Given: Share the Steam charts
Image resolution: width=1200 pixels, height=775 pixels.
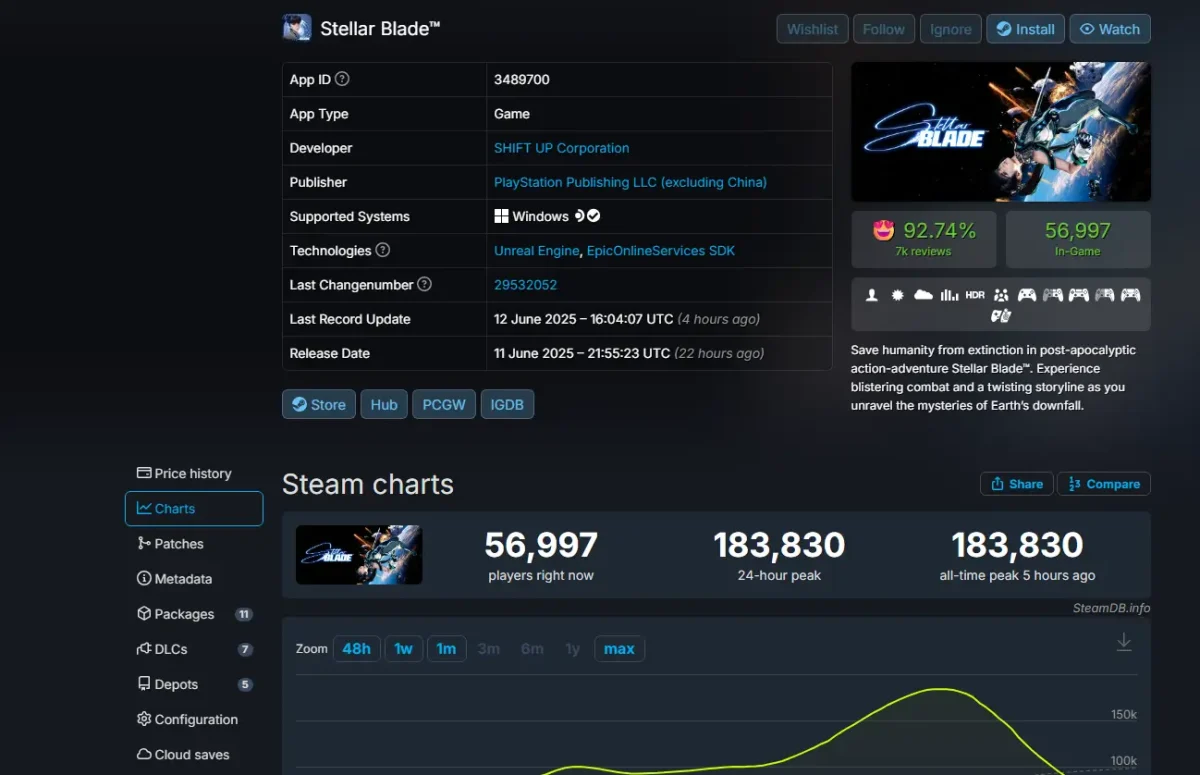Looking at the screenshot, I should pyautogui.click(x=1017, y=484).
